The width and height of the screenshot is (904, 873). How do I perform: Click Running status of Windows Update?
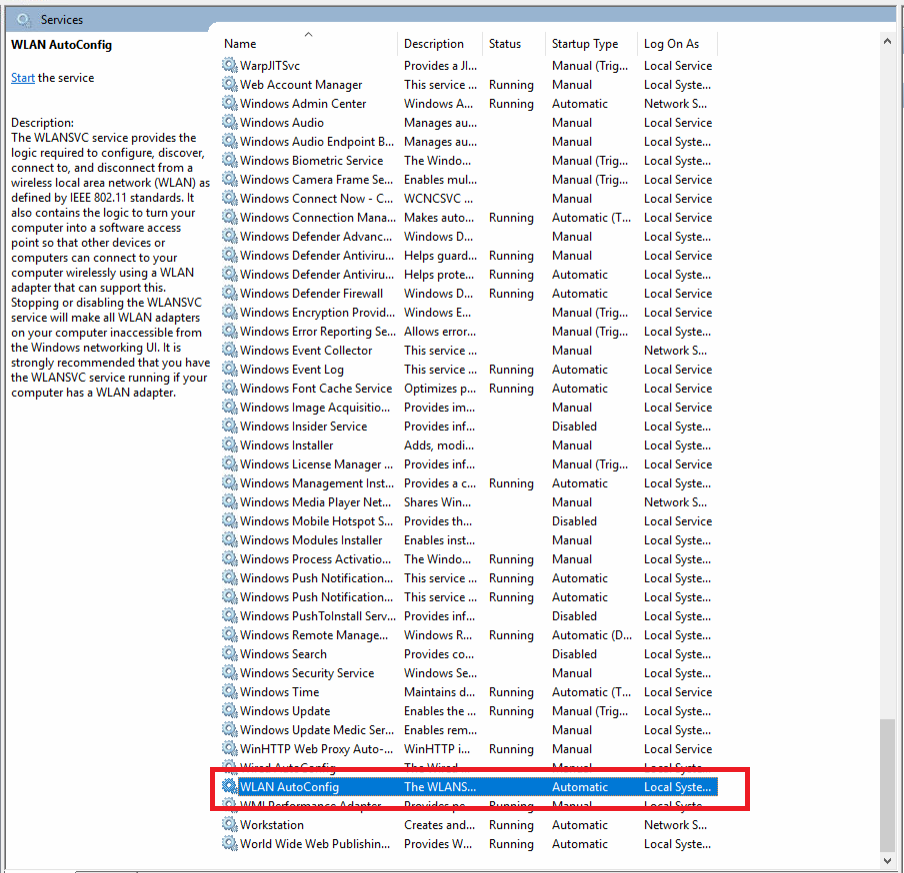[511, 711]
